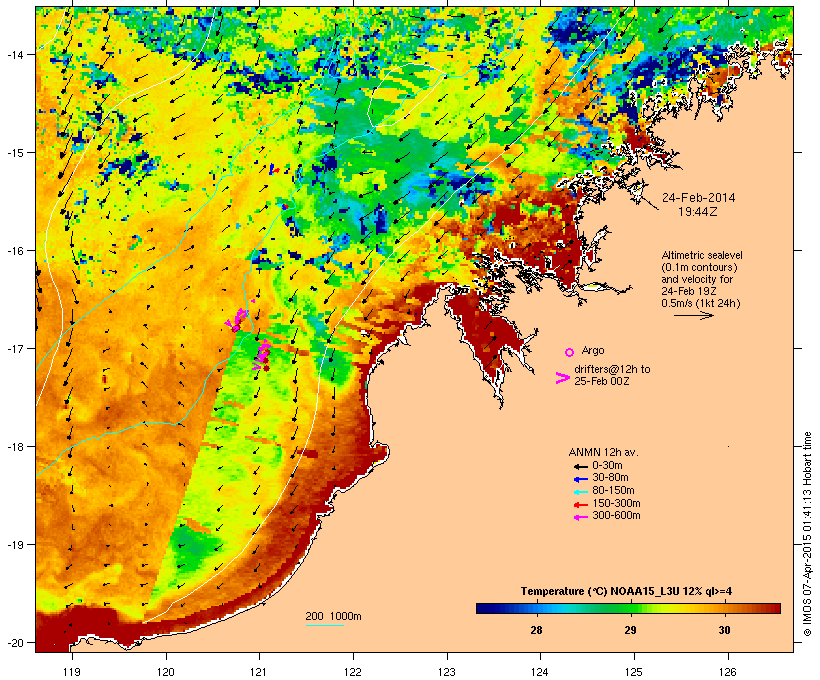Click the Temperature NOAA15_L3U title
This screenshot has height=680, width=820.
(626, 592)
